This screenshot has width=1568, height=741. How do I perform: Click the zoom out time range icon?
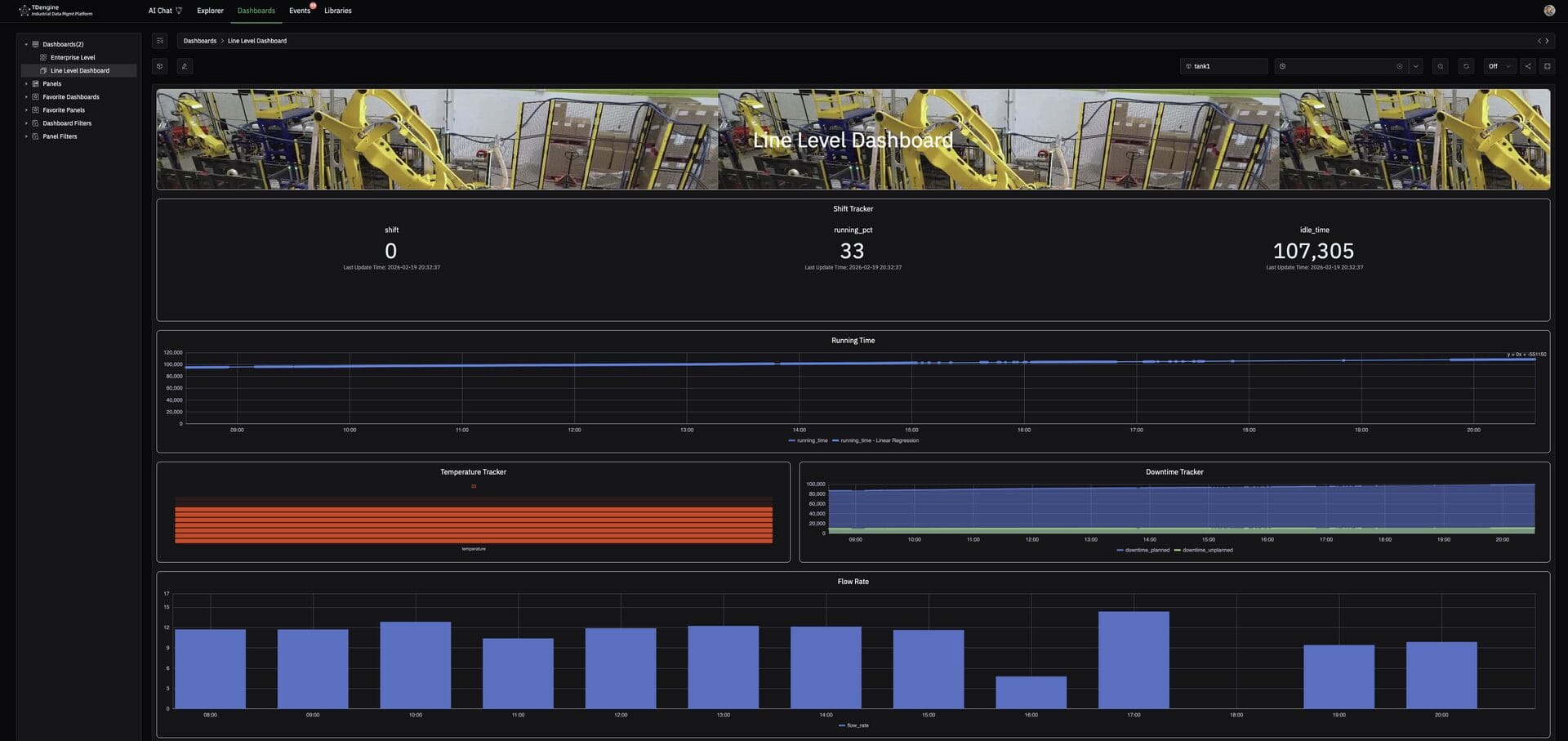(x=1440, y=66)
